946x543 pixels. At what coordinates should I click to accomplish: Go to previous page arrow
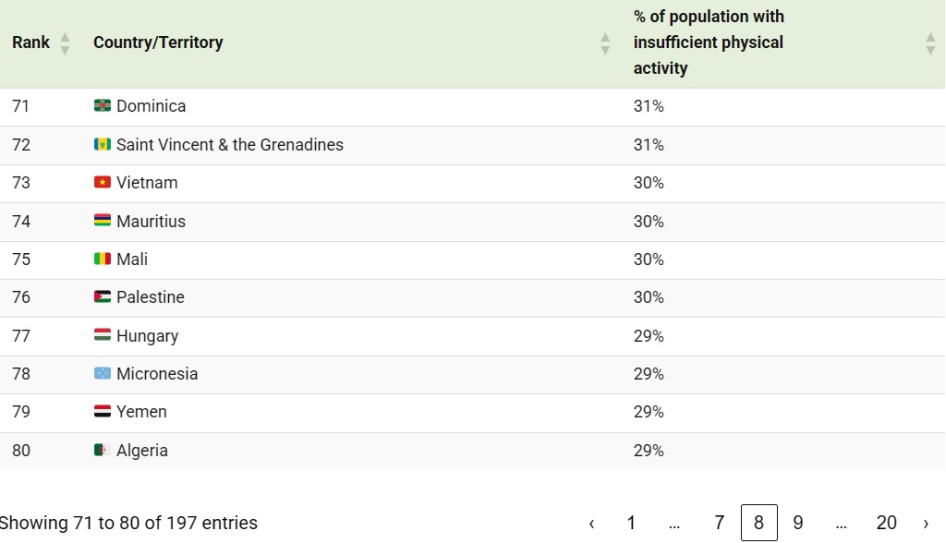[x=591, y=522]
